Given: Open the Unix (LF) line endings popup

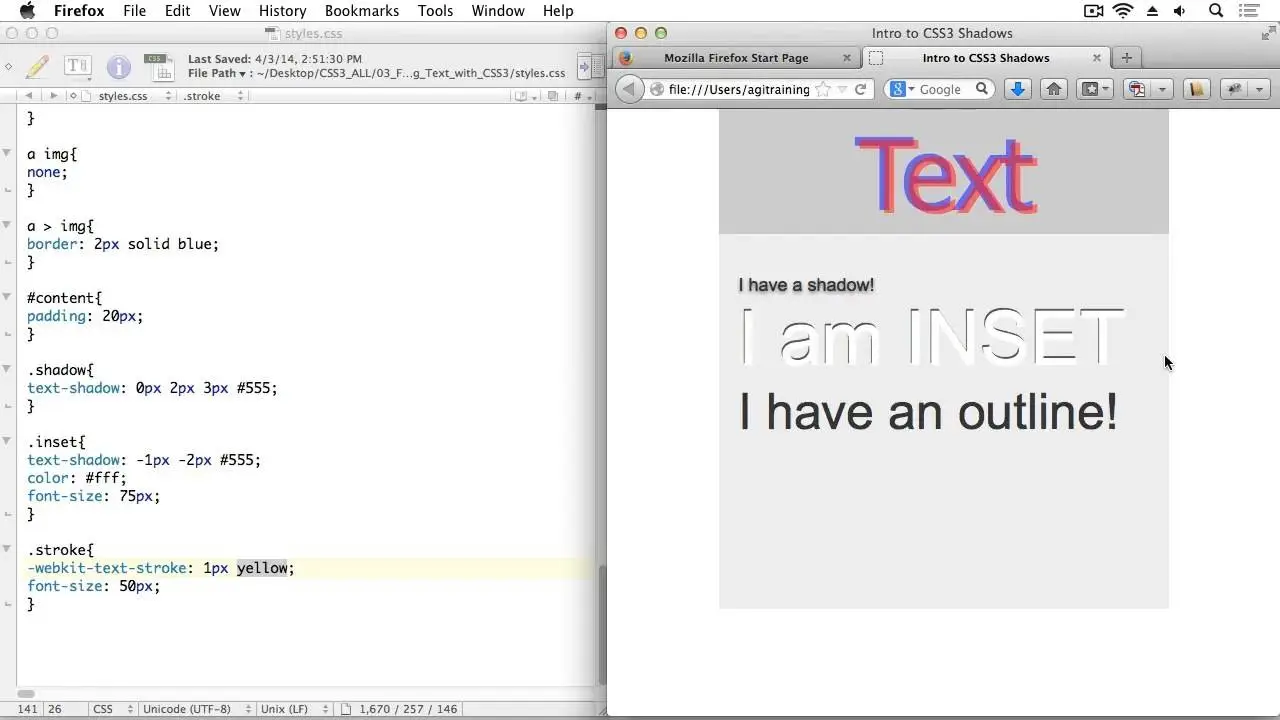Looking at the screenshot, I should (291, 709).
